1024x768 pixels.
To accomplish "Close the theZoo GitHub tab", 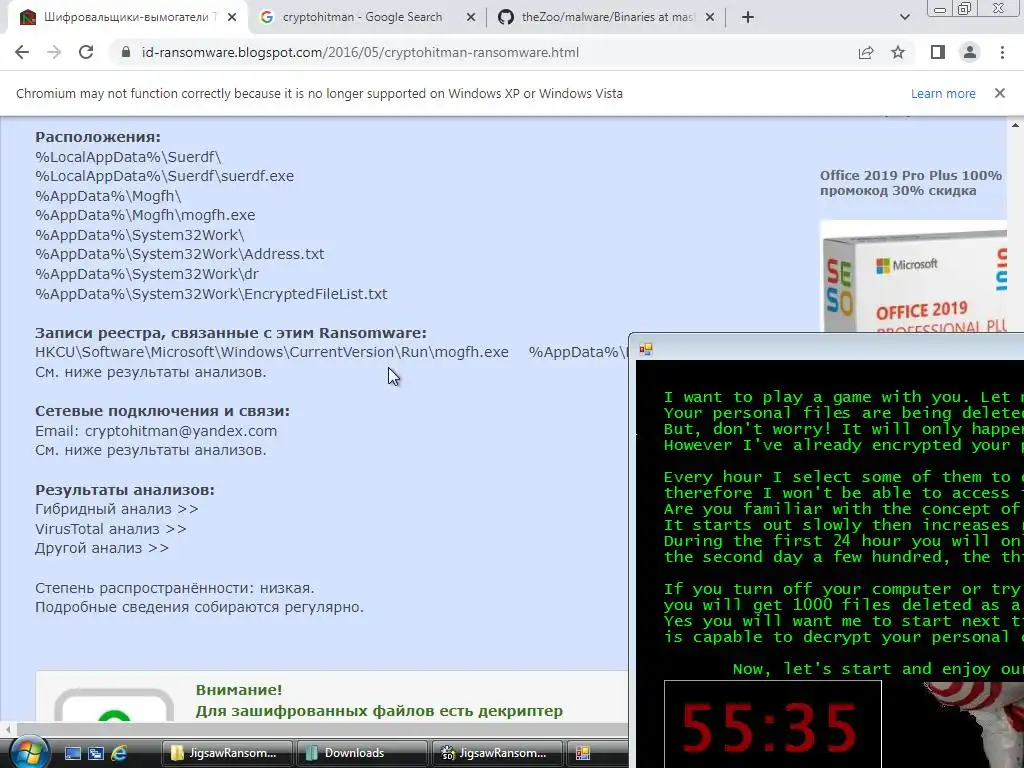I will click(x=710, y=18).
